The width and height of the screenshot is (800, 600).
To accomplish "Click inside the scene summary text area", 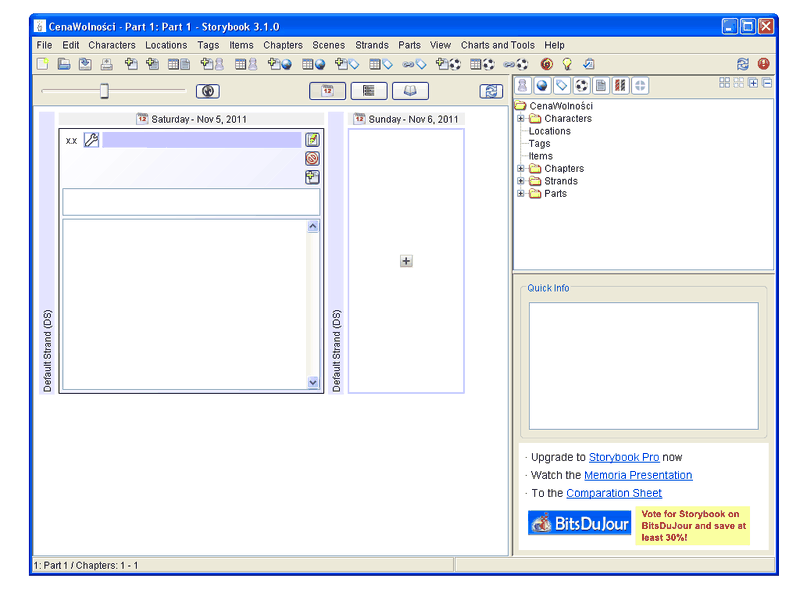I will click(185, 305).
